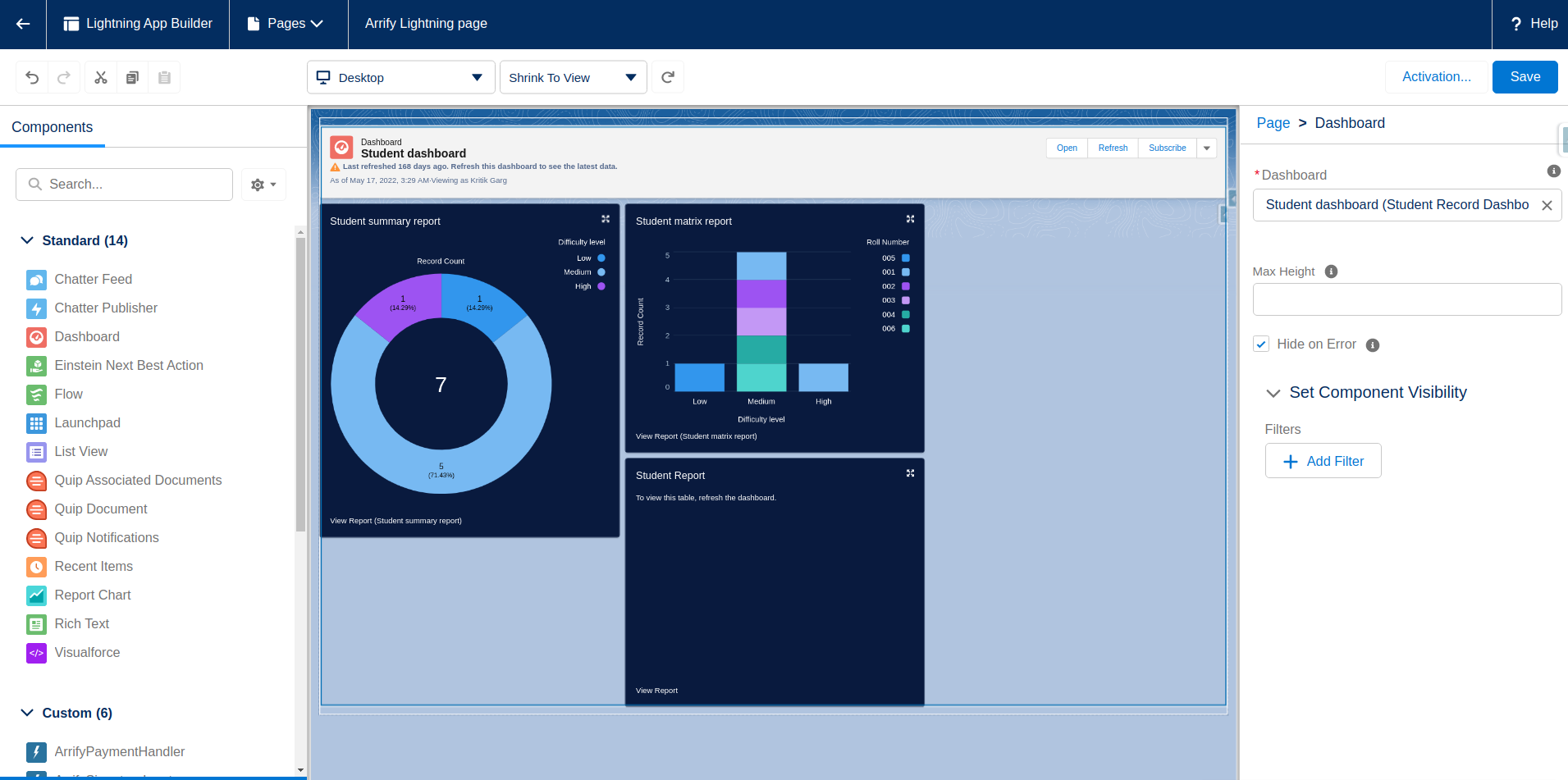Viewport: 1568px width, 780px height.
Task: Click the Medium difficulty legend swatch
Action: click(601, 272)
